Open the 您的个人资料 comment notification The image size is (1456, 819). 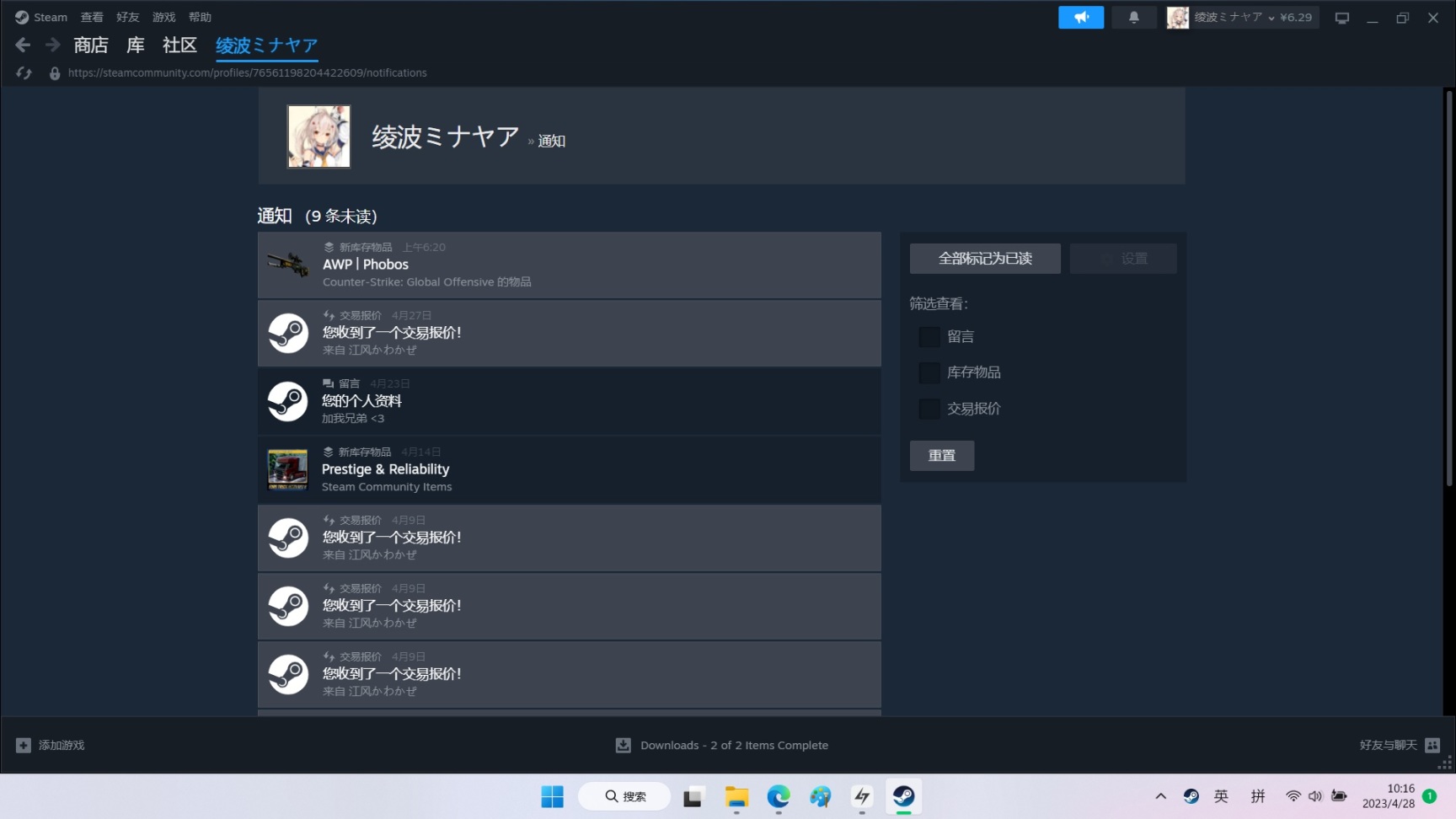coord(570,401)
